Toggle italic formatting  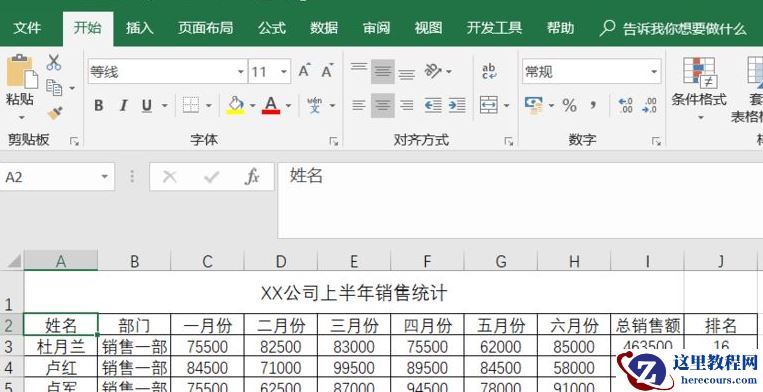tap(124, 105)
